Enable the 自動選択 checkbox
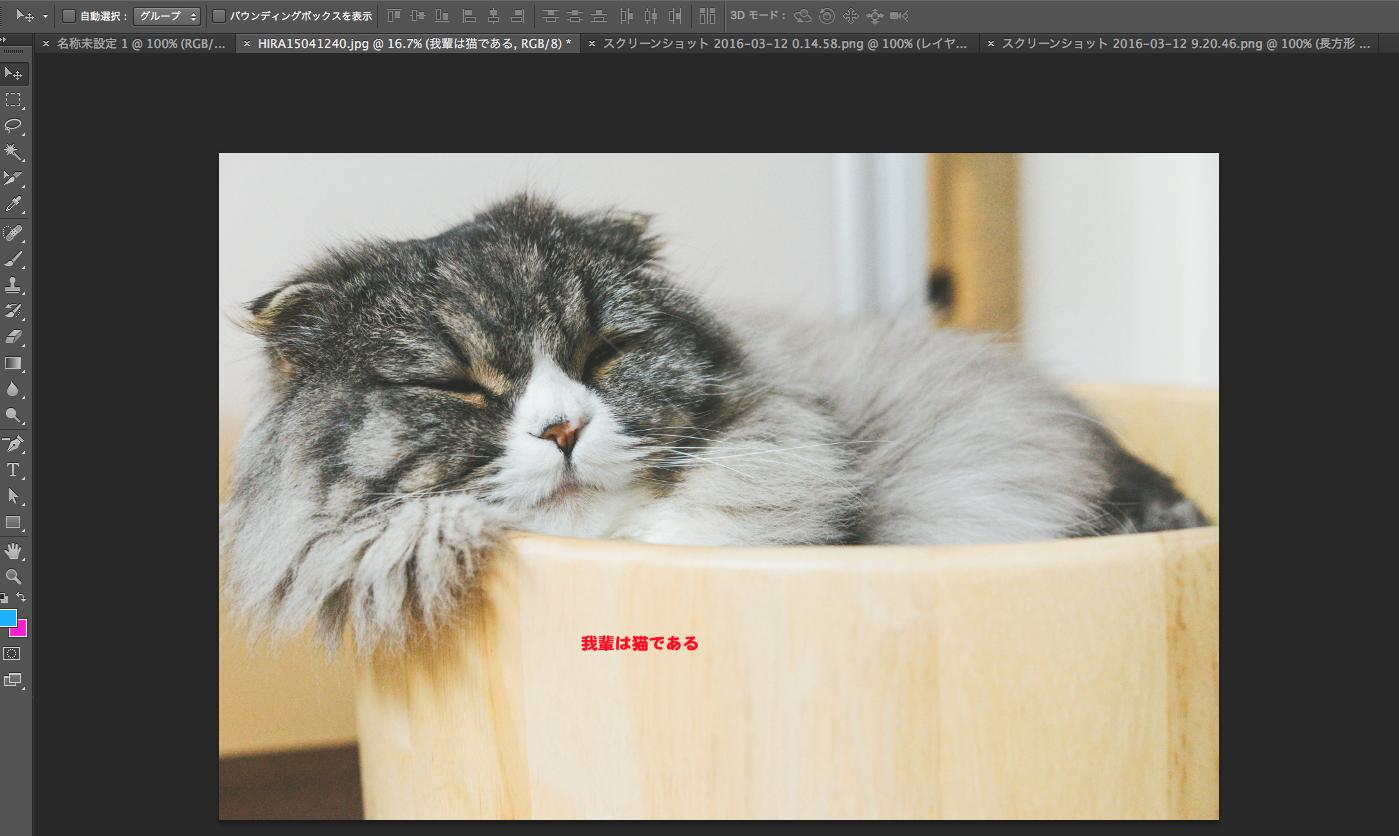 tap(69, 16)
